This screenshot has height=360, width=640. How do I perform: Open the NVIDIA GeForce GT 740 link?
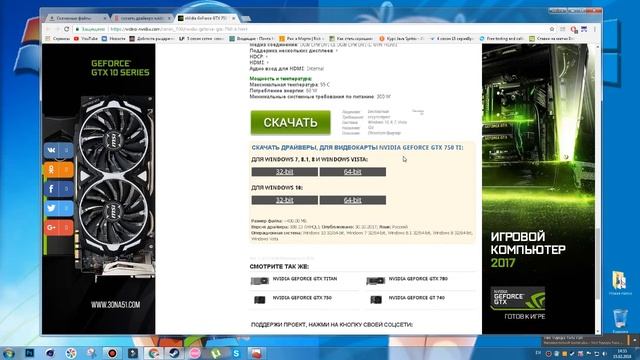[x=416, y=298]
